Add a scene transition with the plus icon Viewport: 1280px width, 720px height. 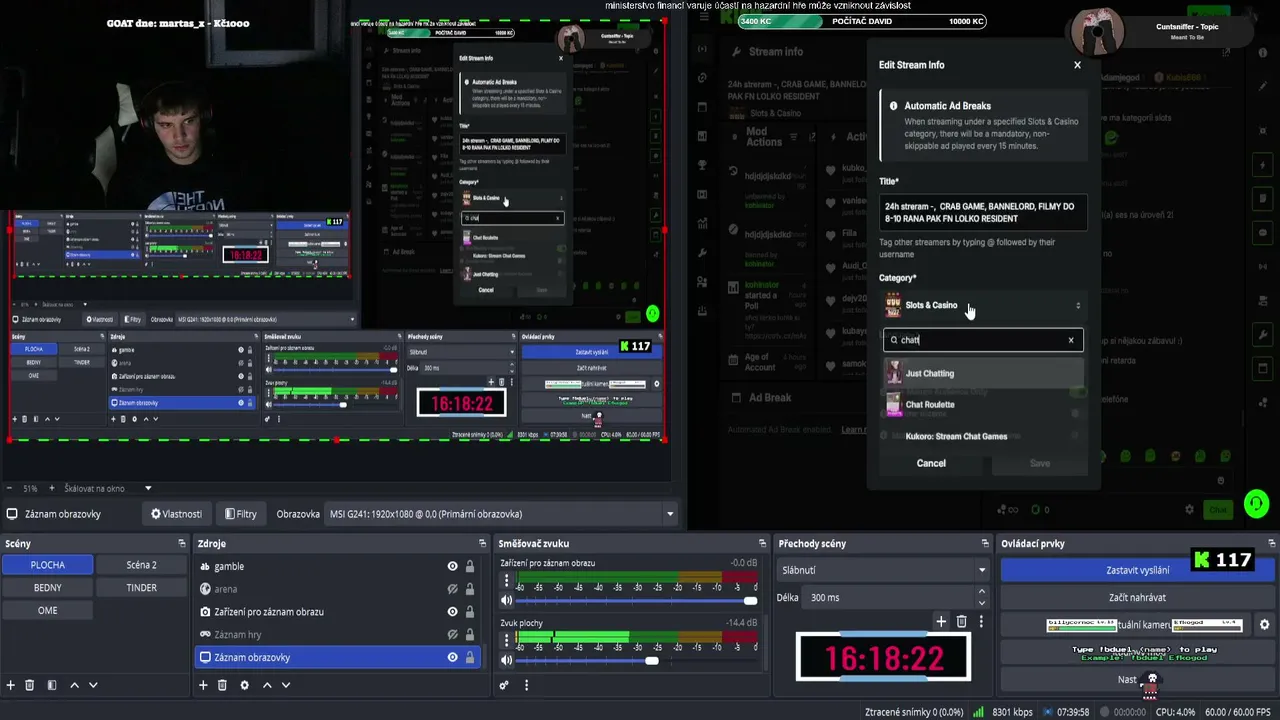(x=941, y=621)
